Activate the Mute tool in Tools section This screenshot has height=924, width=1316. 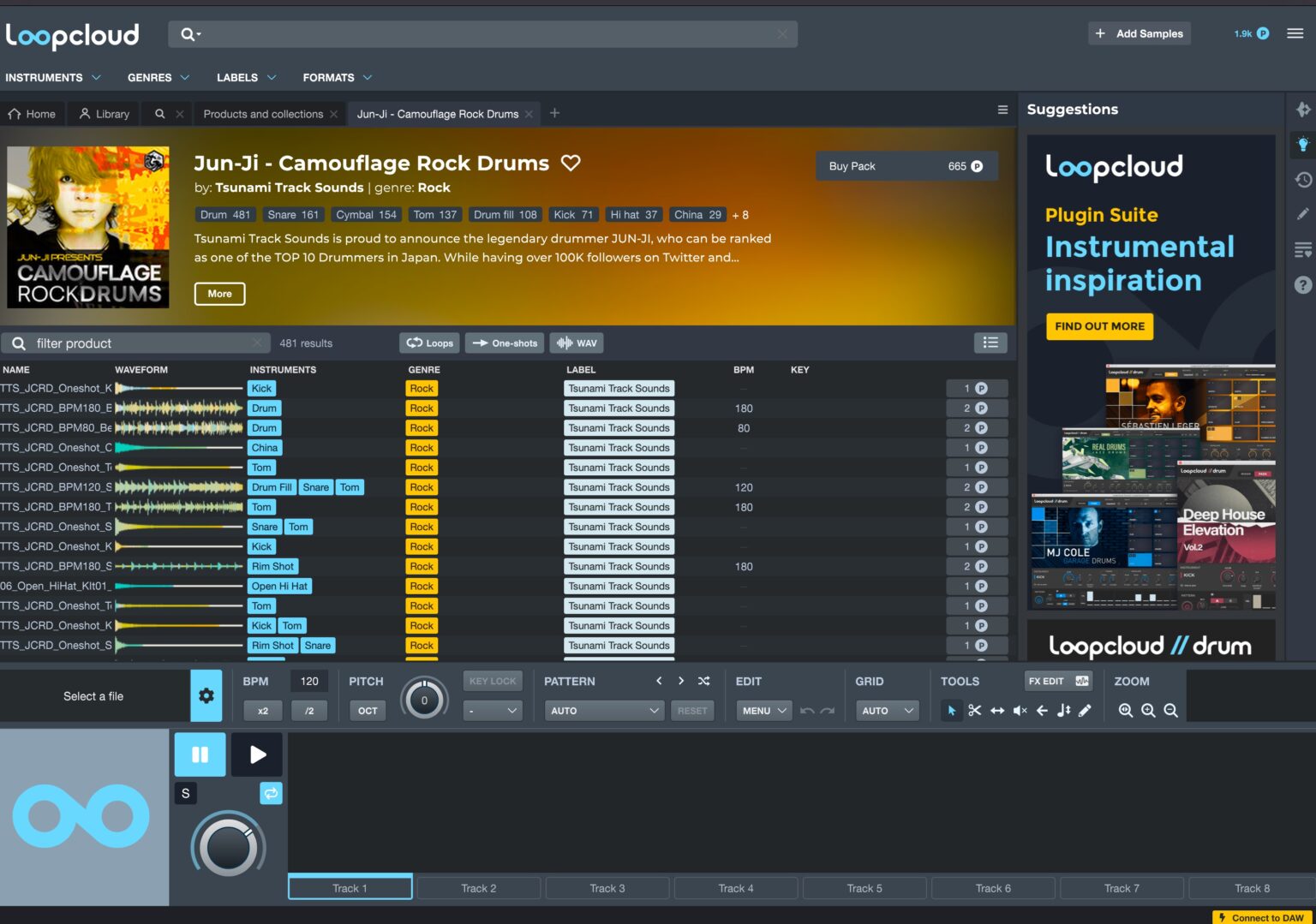(1020, 710)
